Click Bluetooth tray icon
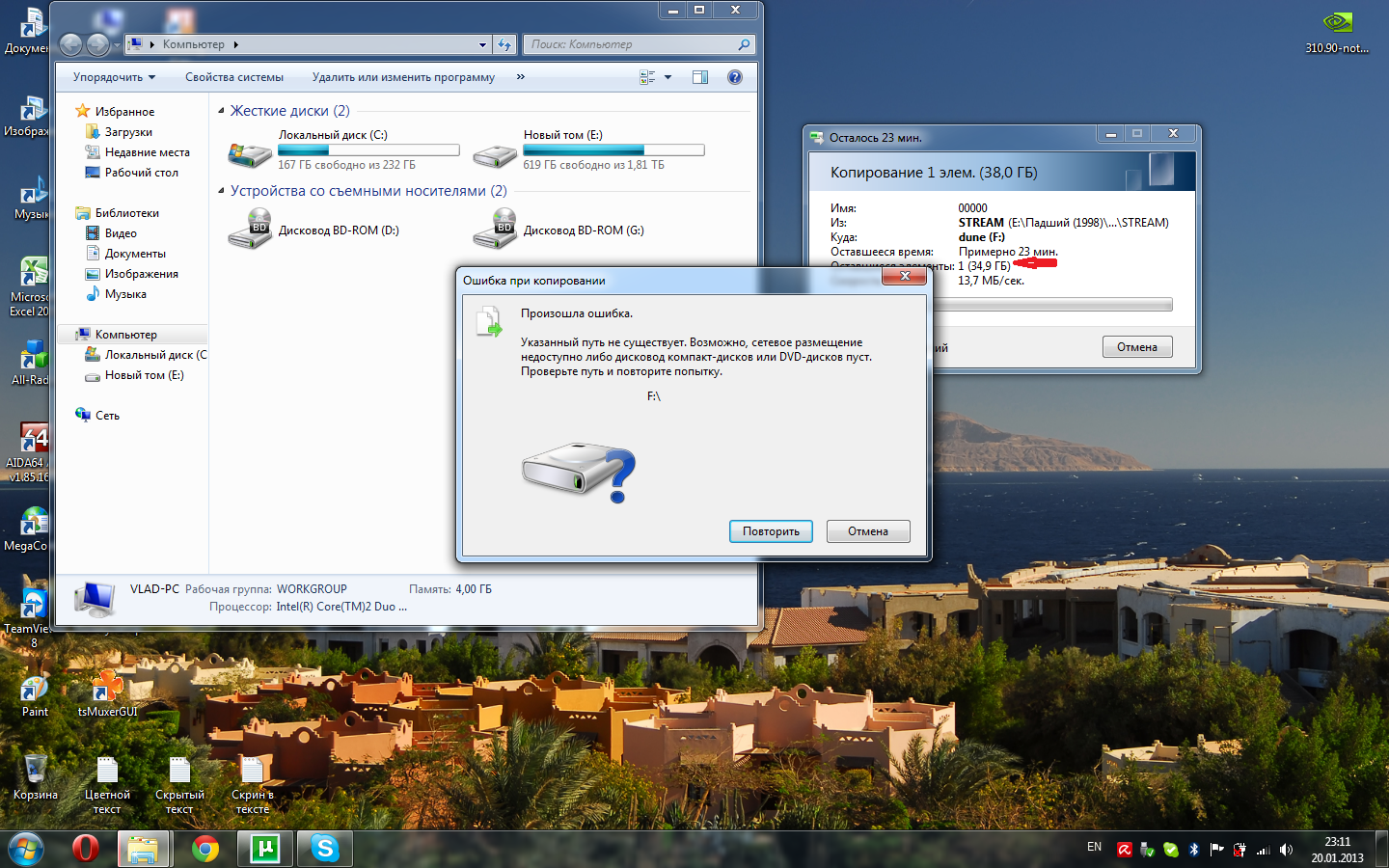Image resolution: width=1389 pixels, height=868 pixels. pyautogui.click(x=1193, y=850)
